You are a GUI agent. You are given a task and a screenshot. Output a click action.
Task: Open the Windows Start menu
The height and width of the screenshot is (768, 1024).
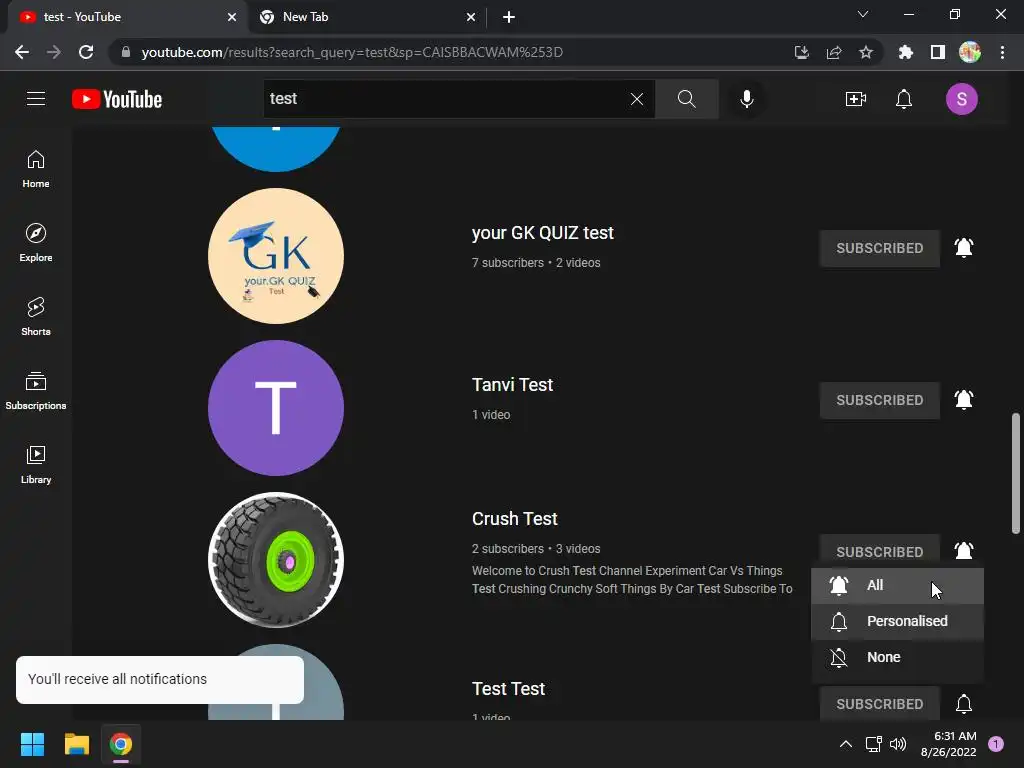[x=32, y=744]
